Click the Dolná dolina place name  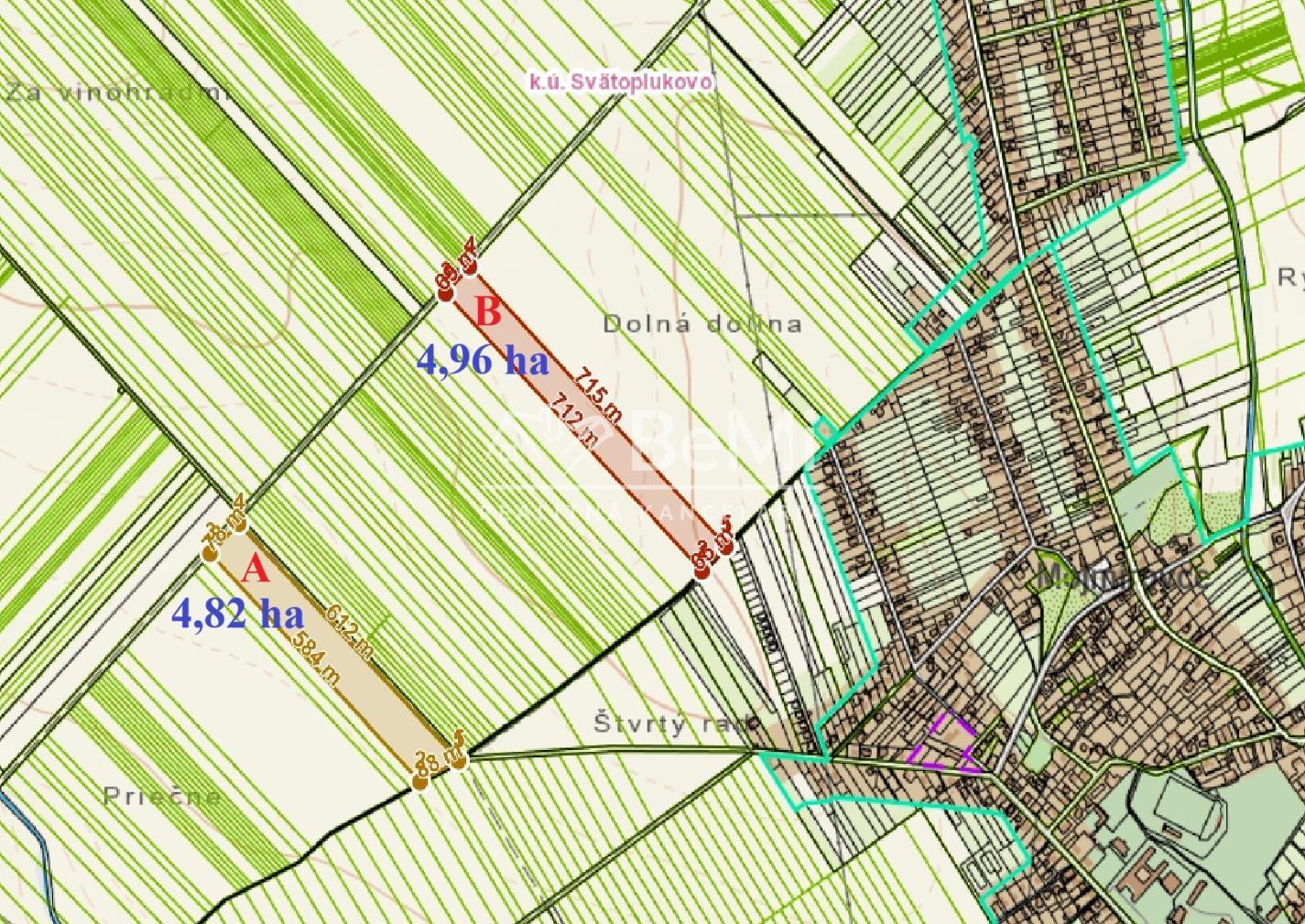[x=702, y=323]
